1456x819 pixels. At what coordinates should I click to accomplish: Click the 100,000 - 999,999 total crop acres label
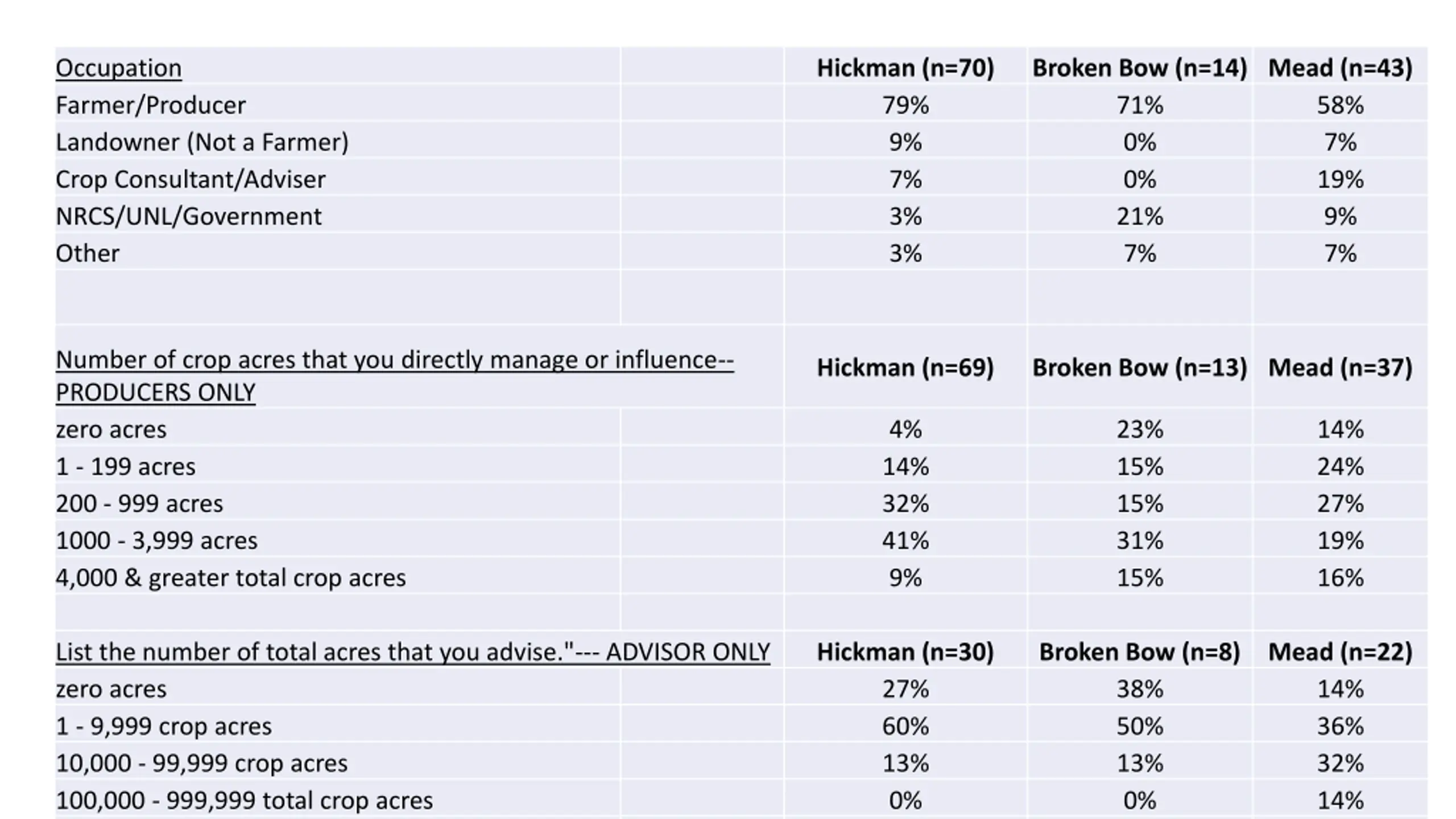(x=244, y=800)
